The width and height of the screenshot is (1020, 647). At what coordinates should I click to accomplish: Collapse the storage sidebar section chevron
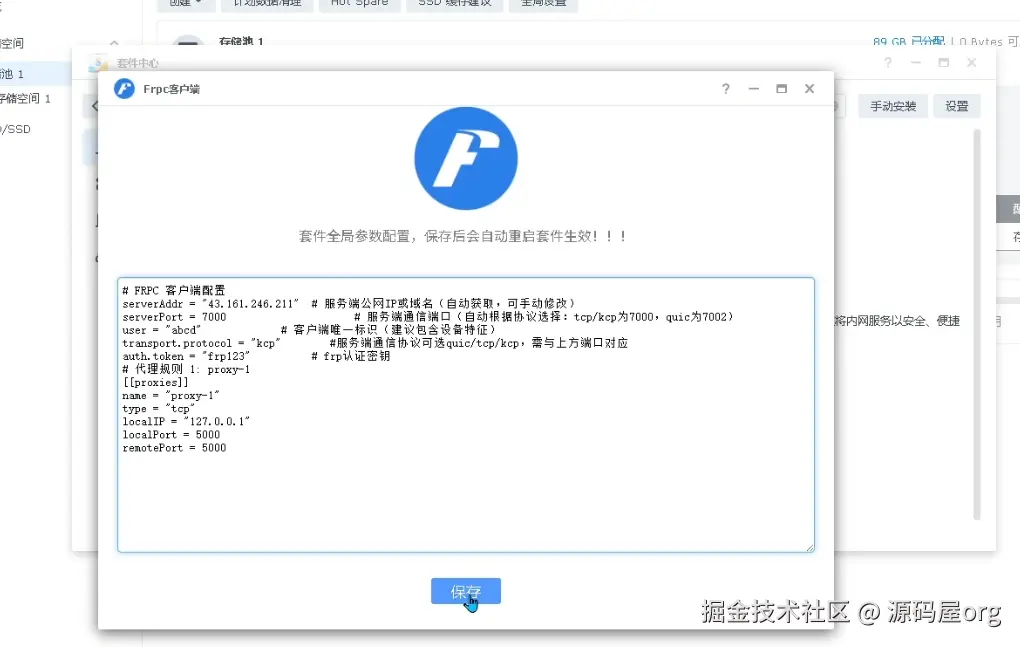pyautogui.click(x=114, y=43)
